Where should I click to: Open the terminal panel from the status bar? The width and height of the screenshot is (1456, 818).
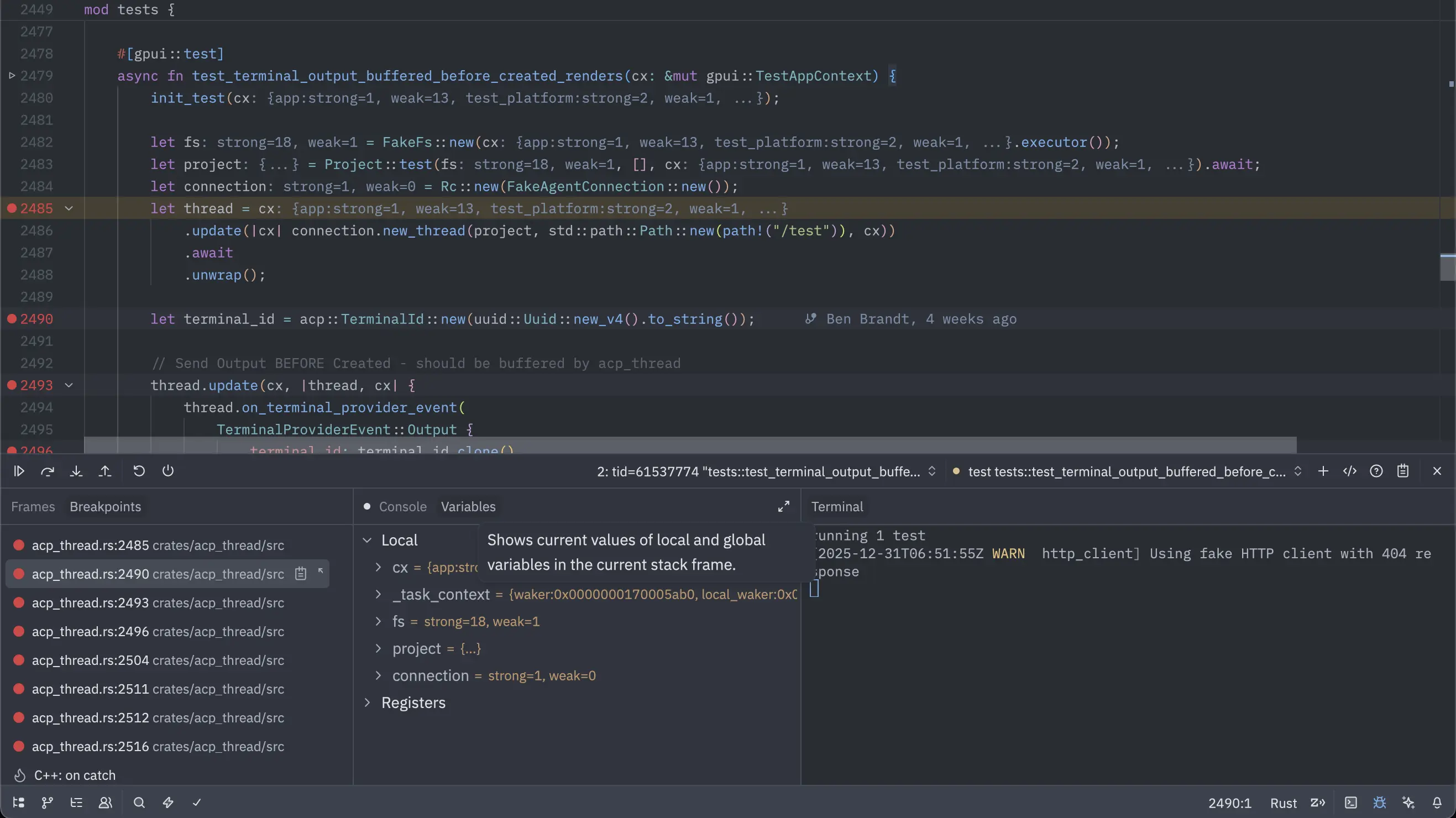pyautogui.click(x=1351, y=803)
